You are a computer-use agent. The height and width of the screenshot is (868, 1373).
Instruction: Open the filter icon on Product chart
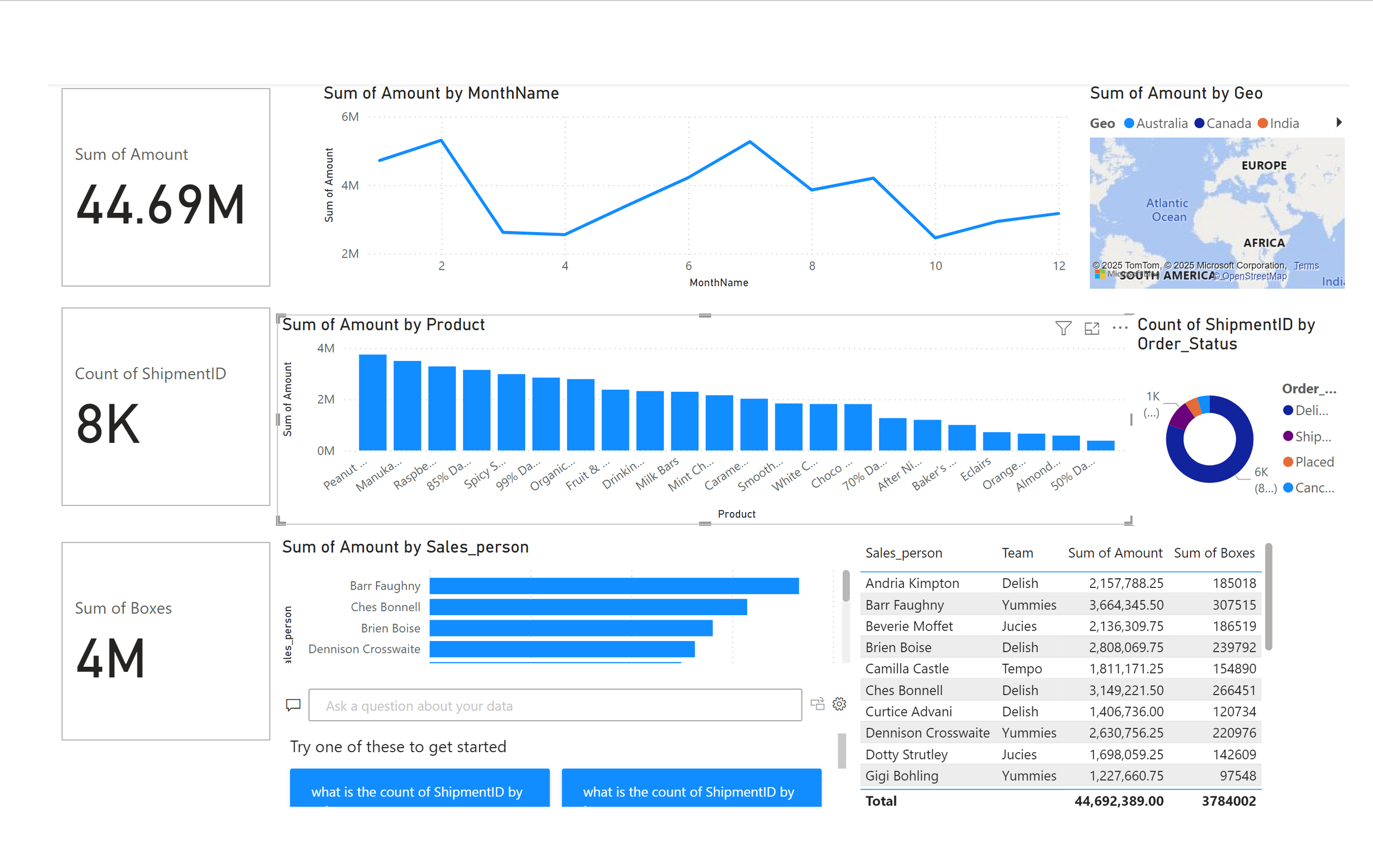point(1063,328)
